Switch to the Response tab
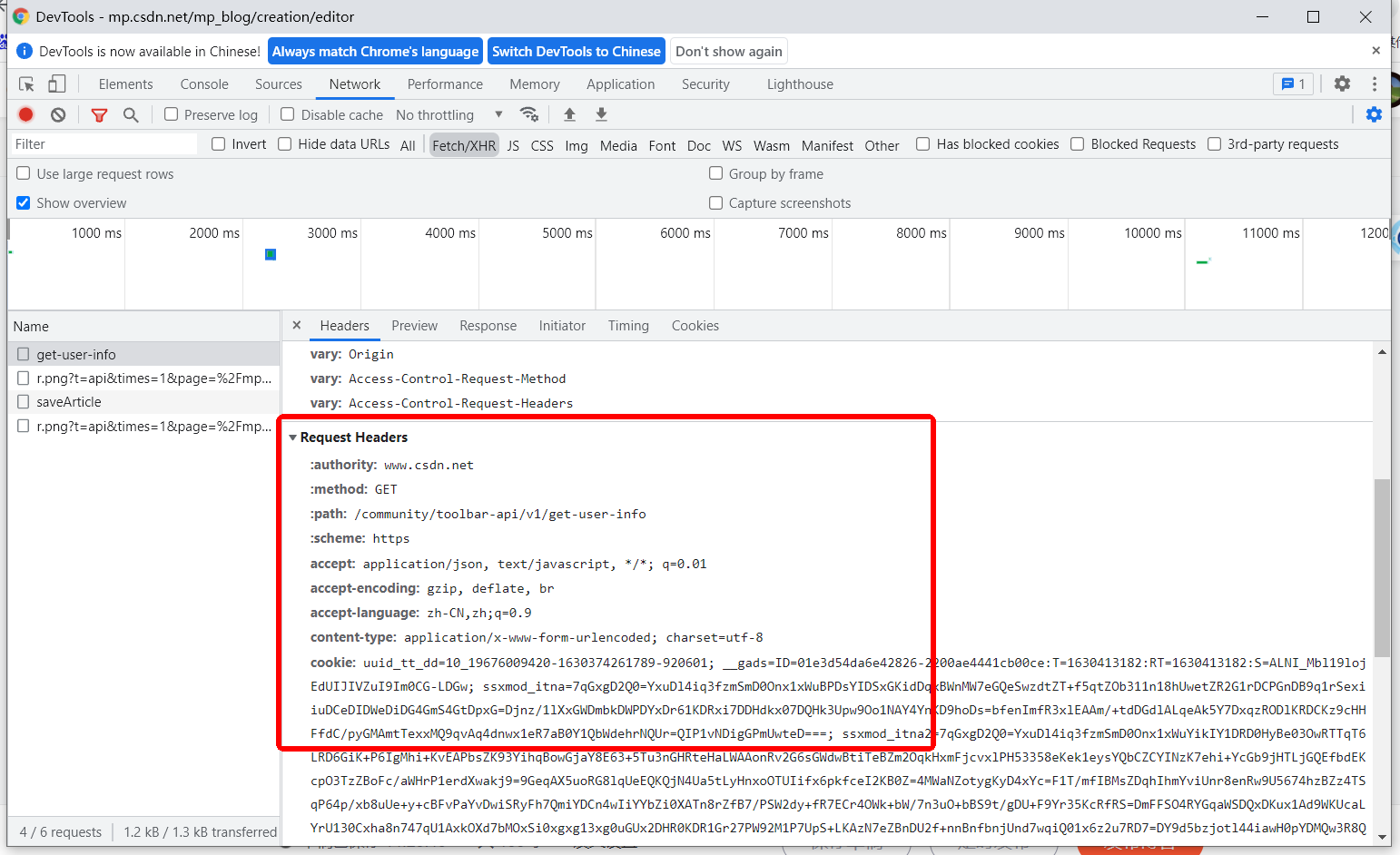The height and width of the screenshot is (855, 1400). tap(488, 325)
